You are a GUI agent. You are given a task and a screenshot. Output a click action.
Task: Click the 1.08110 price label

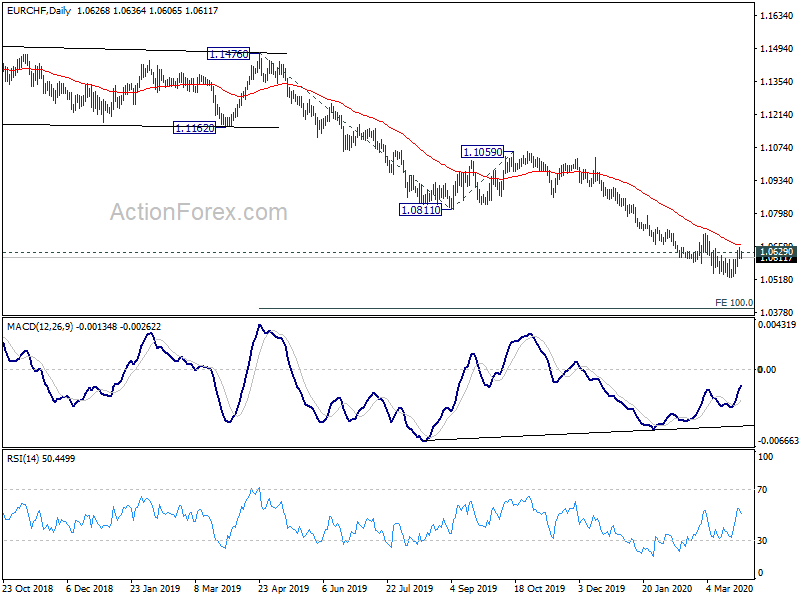(420, 210)
